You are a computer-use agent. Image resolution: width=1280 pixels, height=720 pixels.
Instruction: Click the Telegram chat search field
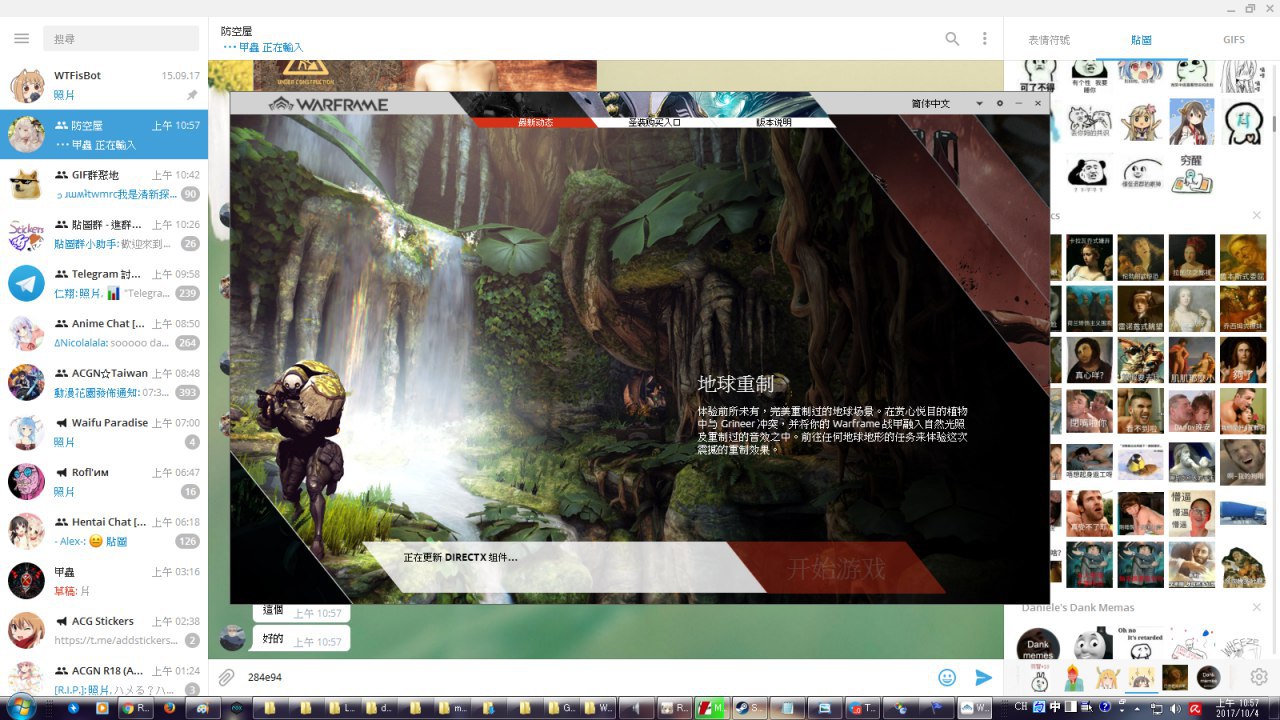[x=121, y=38]
